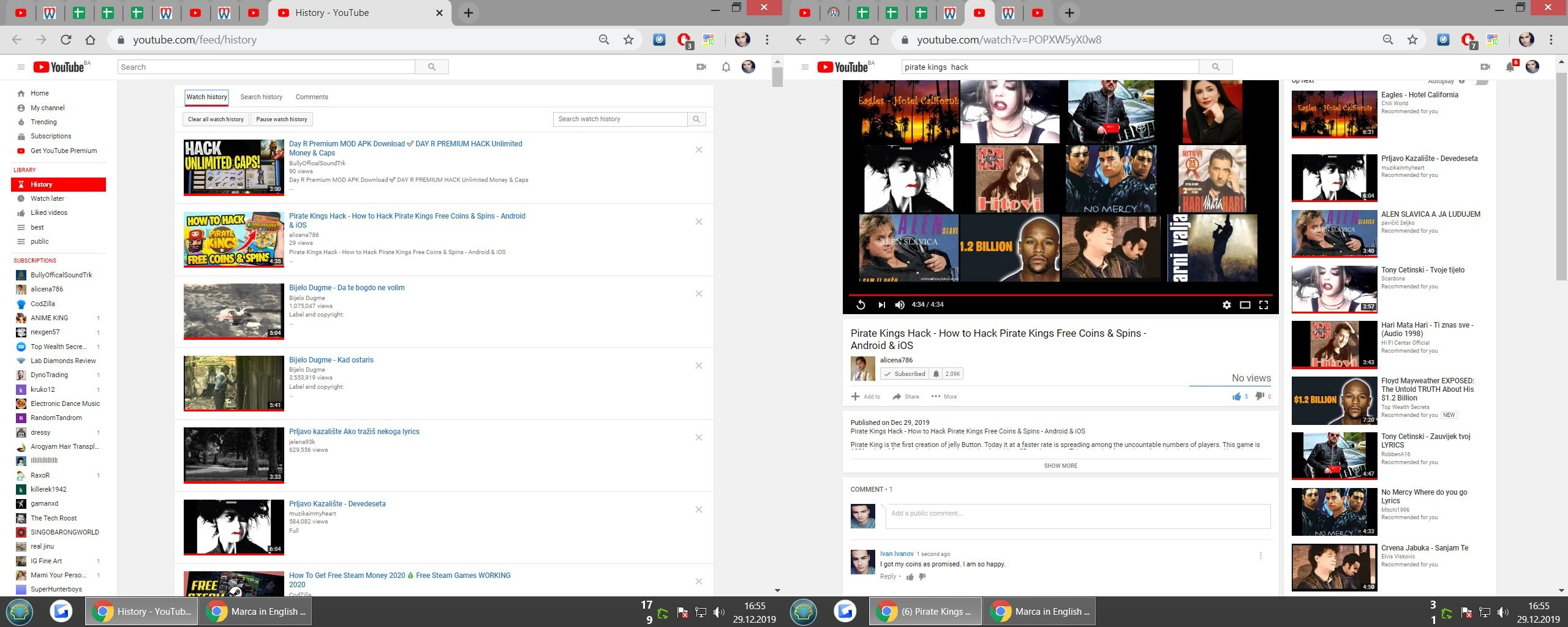Remove Prljavo Kazalište Devedeseta from history
Screen dimensions: 1568x627
click(x=699, y=509)
